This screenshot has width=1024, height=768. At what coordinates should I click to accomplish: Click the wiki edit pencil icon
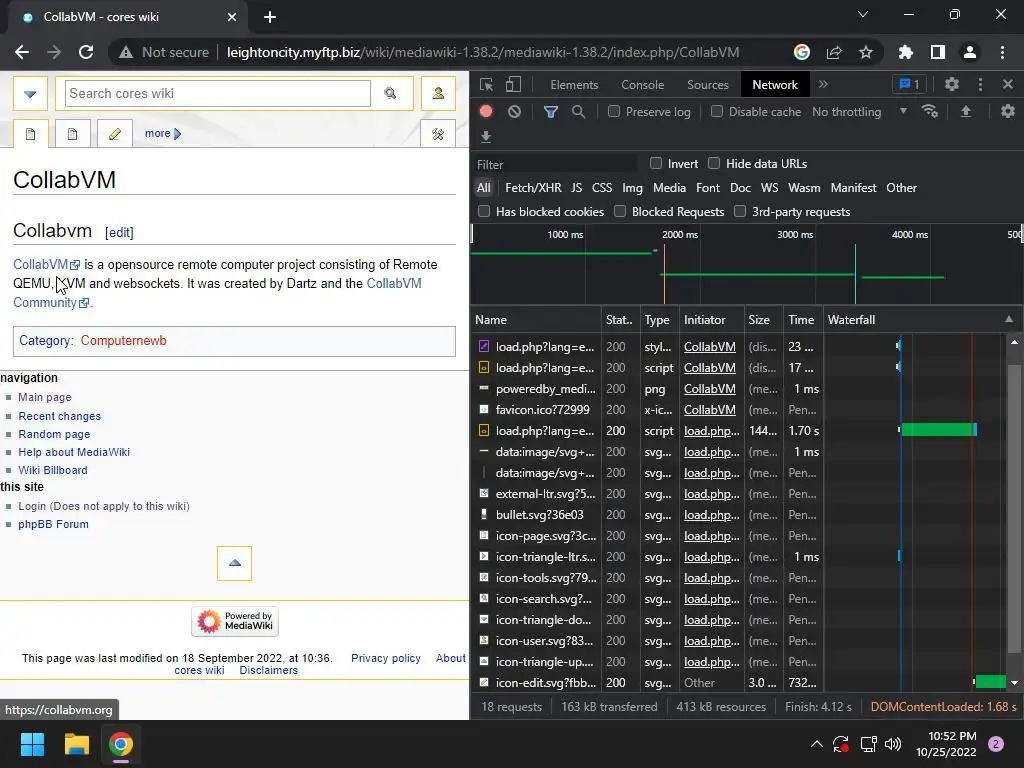(115, 134)
